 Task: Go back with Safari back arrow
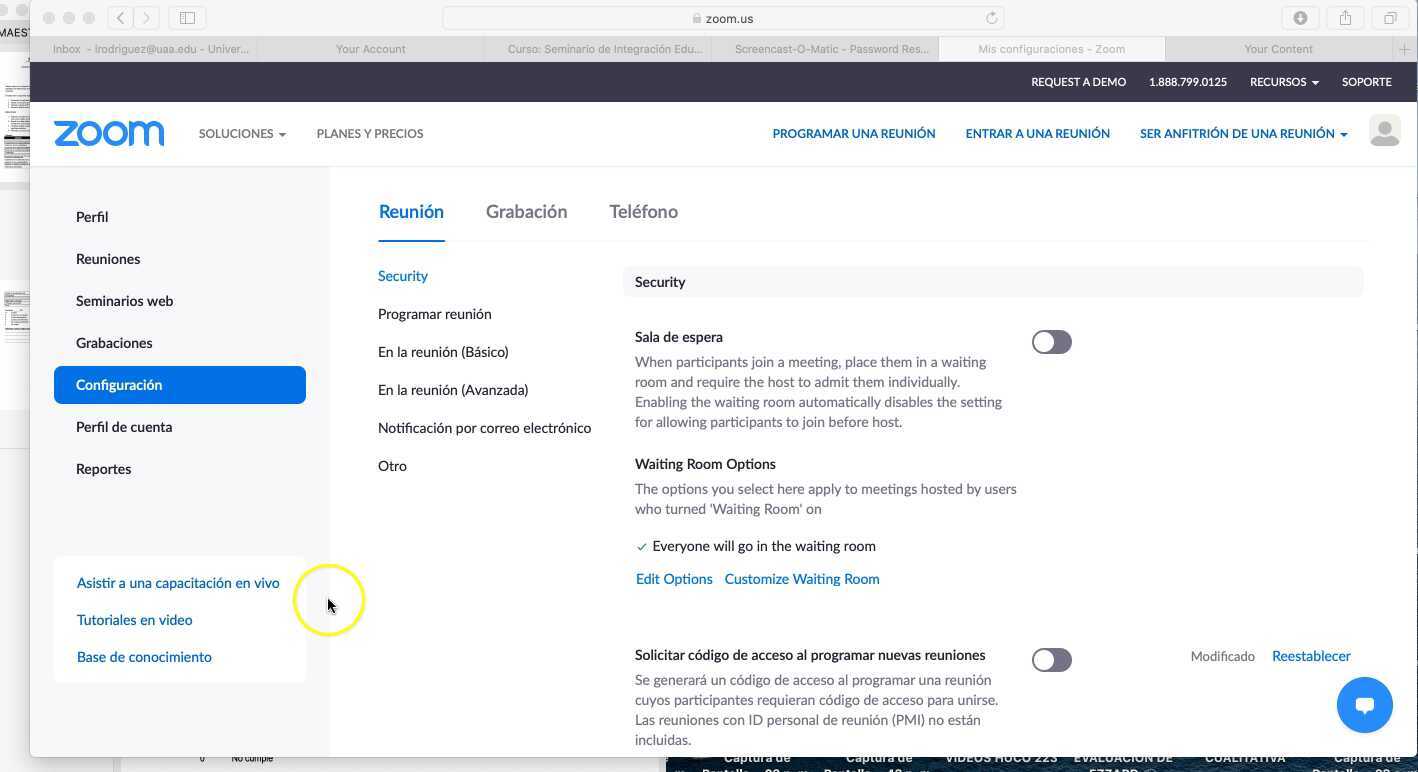click(x=120, y=18)
